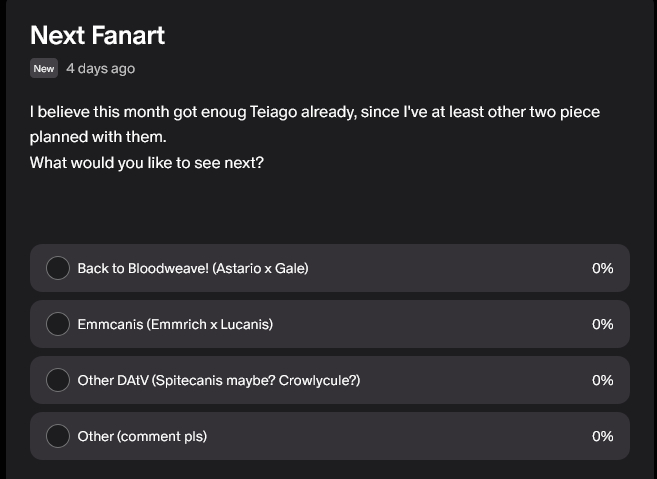The height and width of the screenshot is (479, 657).
Task: Choose the Emmcanis radio button
Action: click(58, 324)
